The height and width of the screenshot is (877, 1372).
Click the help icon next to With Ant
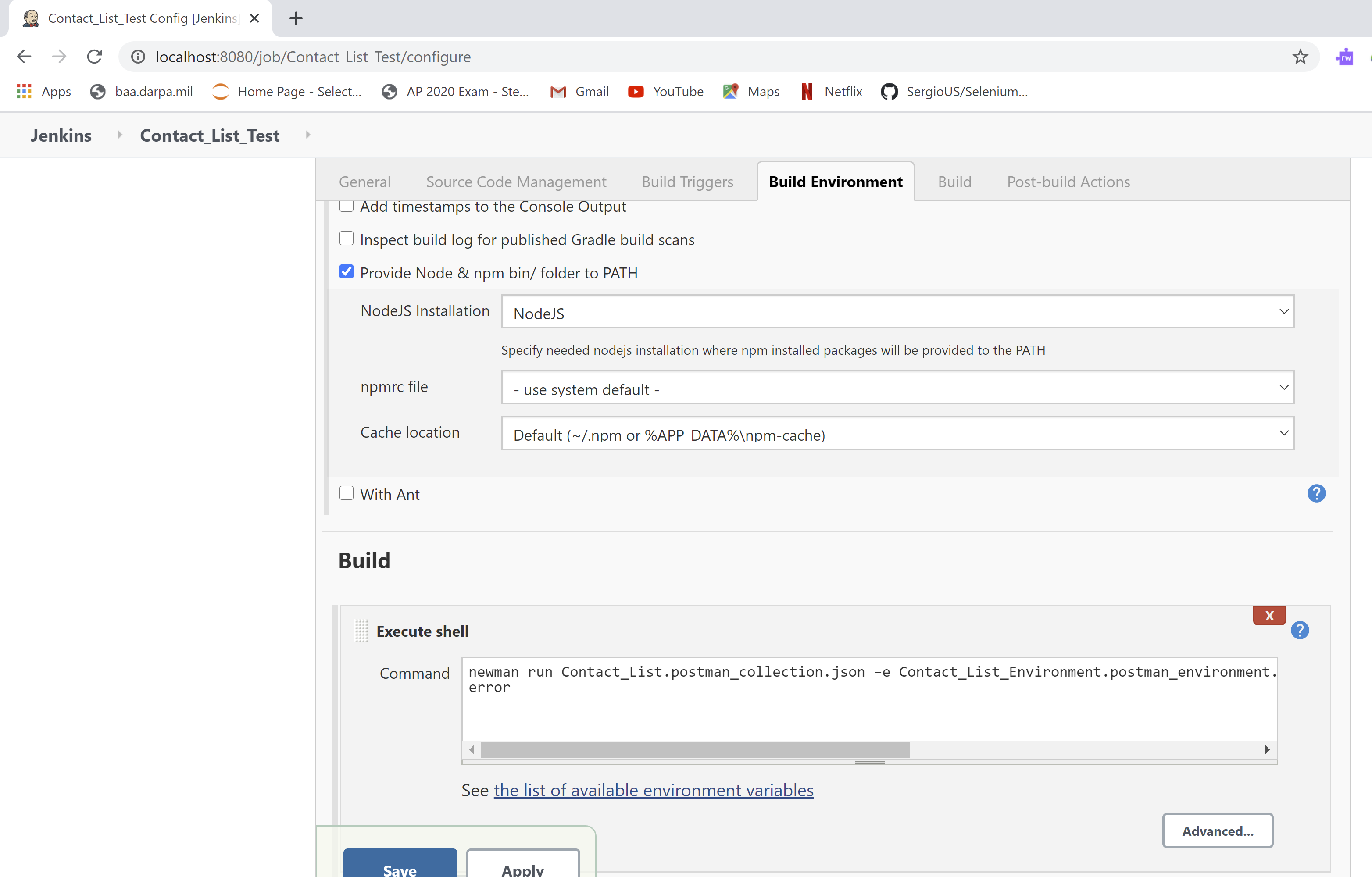pos(1316,493)
